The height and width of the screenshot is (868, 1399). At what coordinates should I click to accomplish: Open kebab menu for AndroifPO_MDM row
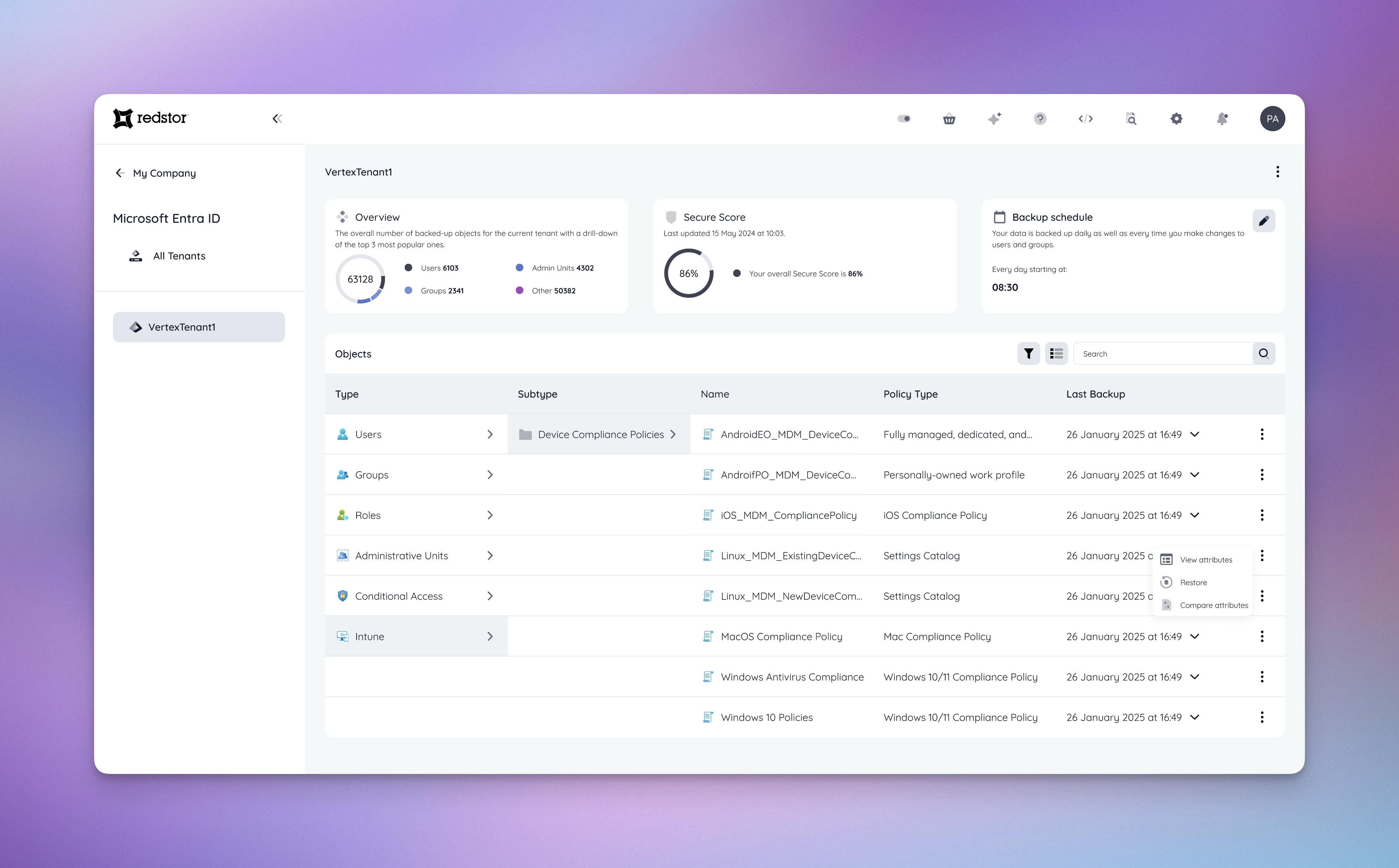click(x=1262, y=475)
